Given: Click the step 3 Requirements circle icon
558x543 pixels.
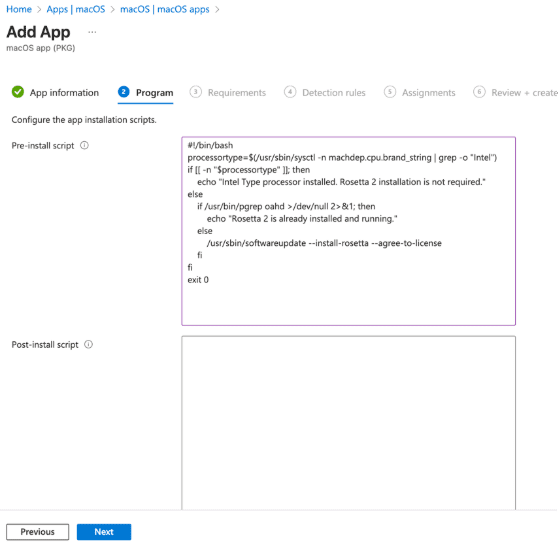Looking at the screenshot, I should [x=195, y=92].
